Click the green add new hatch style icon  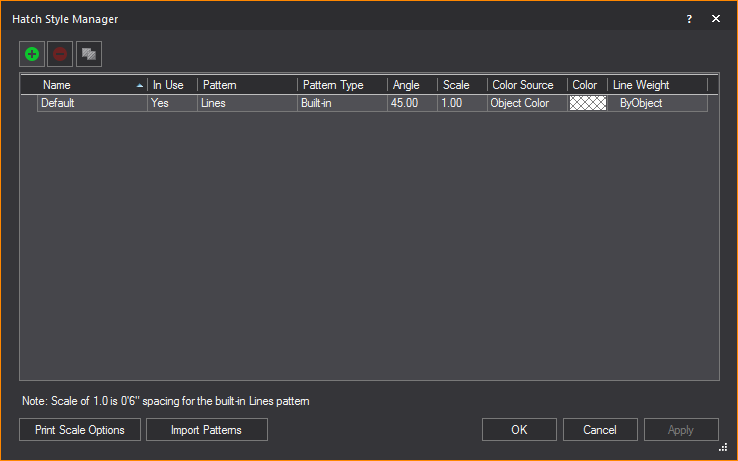(x=32, y=54)
